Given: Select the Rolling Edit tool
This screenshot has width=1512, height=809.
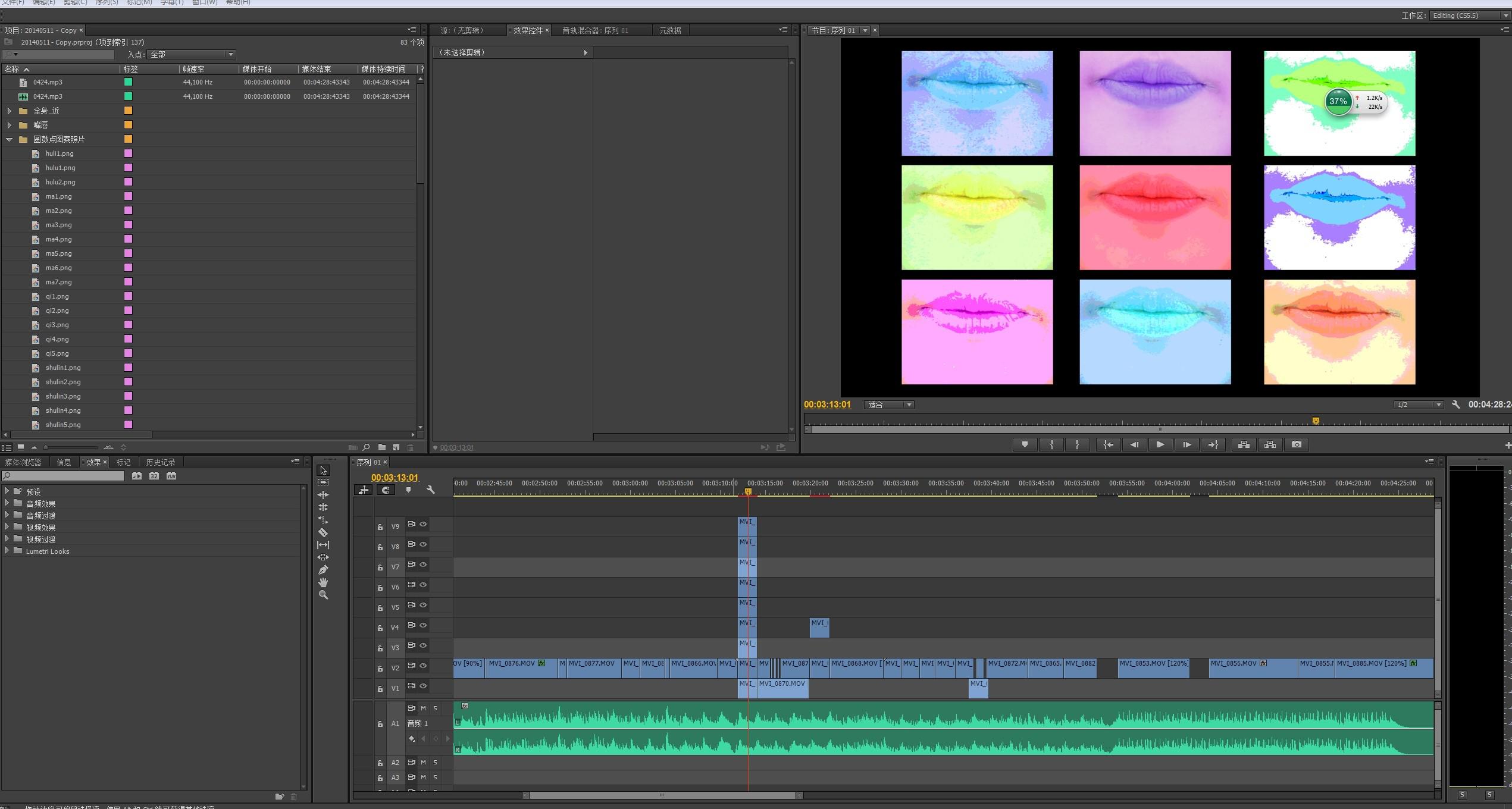Looking at the screenshot, I should point(323,507).
